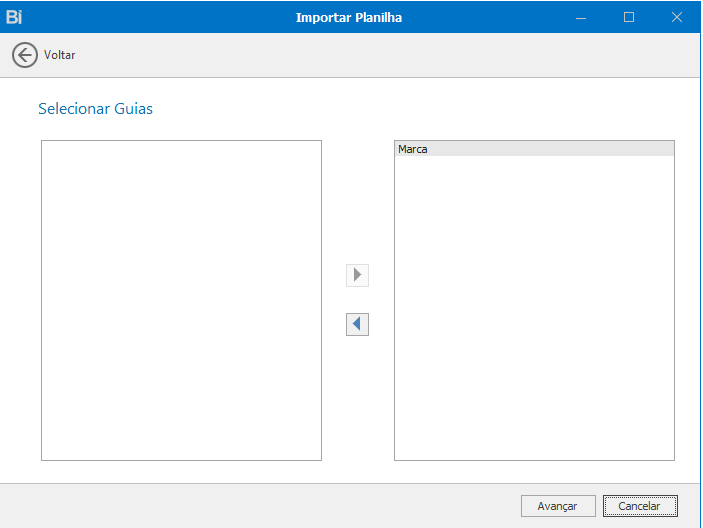The image size is (703, 528).
Task: Click the Selecionar Guias heading
Action: coord(96,108)
